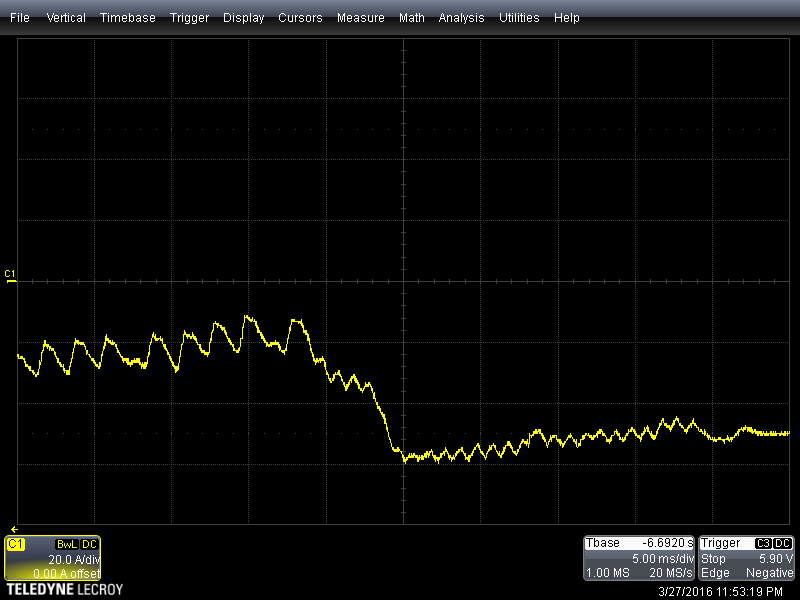Click the trigger position arrow below grid
Image resolution: width=800 pixels, height=600 pixels.
coord(14,529)
